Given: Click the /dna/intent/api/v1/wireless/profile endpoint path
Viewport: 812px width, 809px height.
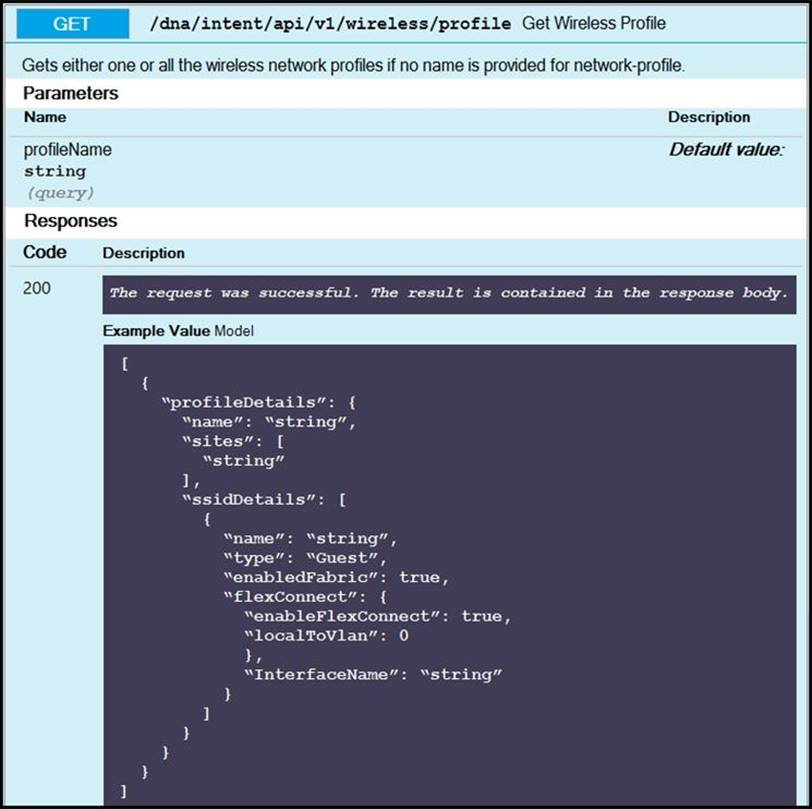Looking at the screenshot, I should (331, 24).
